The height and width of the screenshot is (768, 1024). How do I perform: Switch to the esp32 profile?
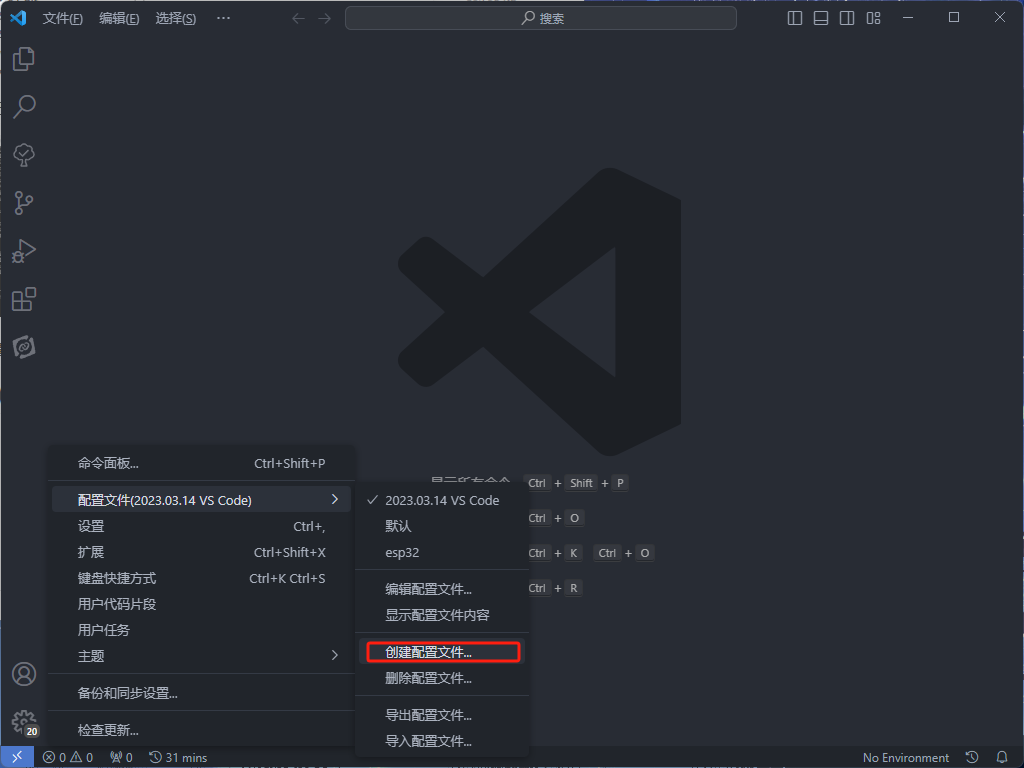pos(442,552)
